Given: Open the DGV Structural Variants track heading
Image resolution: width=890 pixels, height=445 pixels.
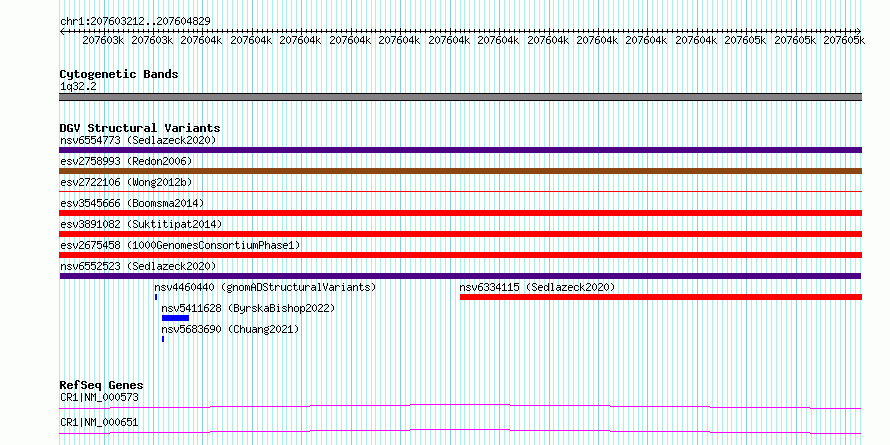Looking at the screenshot, I should tap(140, 128).
